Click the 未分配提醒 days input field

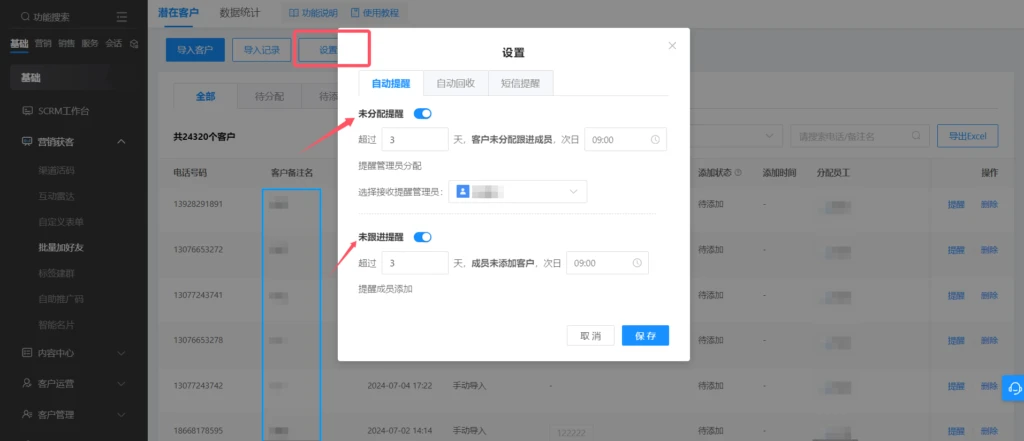click(x=415, y=139)
